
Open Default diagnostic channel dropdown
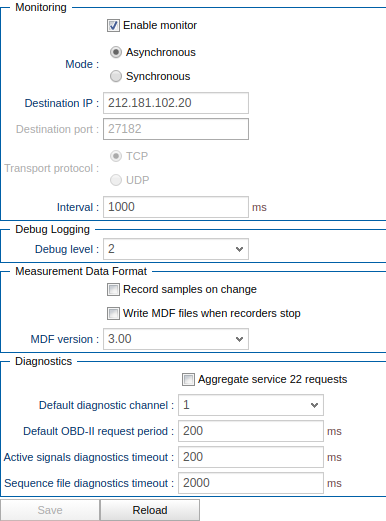251,405
